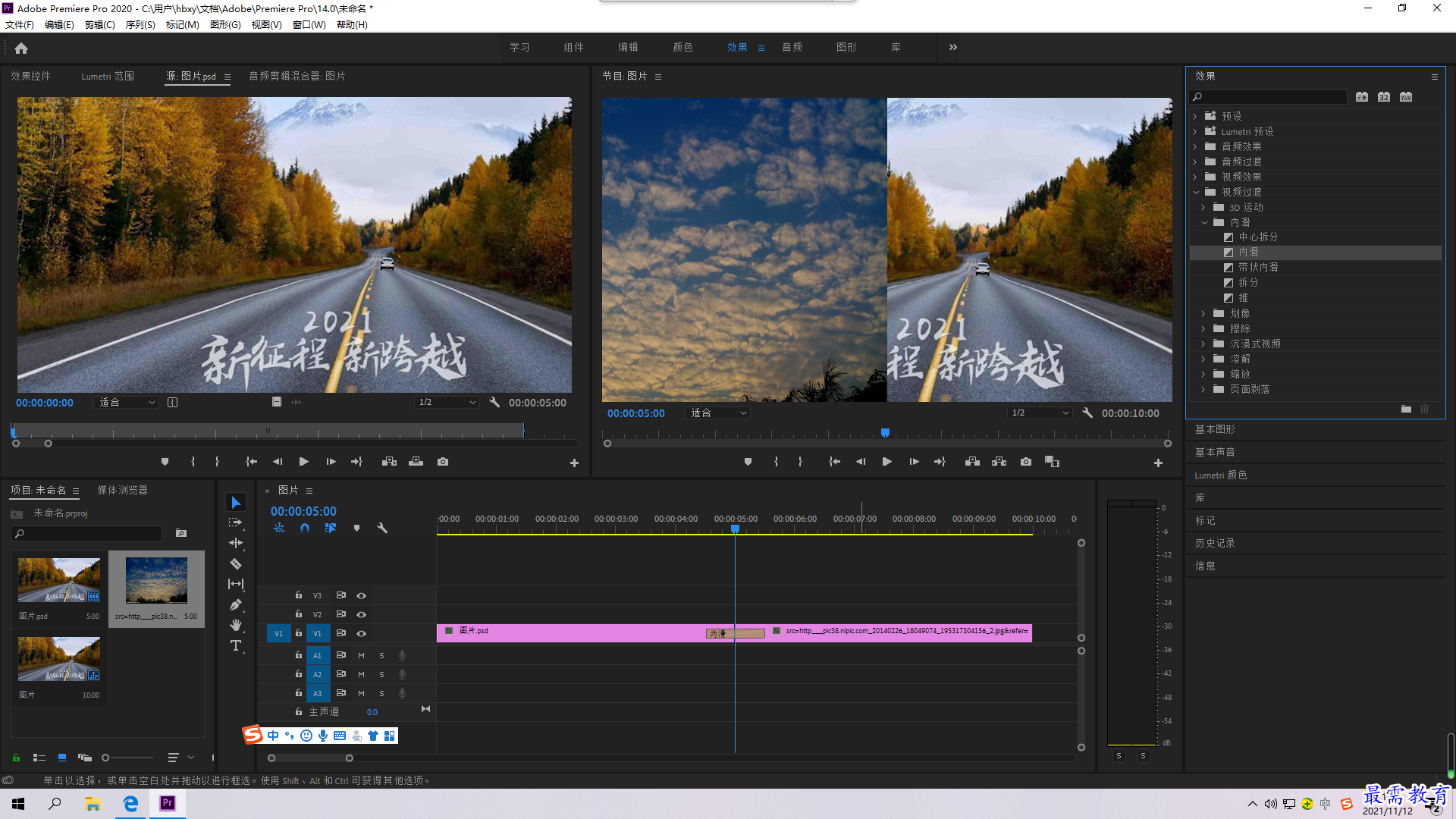Image resolution: width=1456 pixels, height=819 pixels.
Task: Play the Program monitor
Action: [886, 462]
